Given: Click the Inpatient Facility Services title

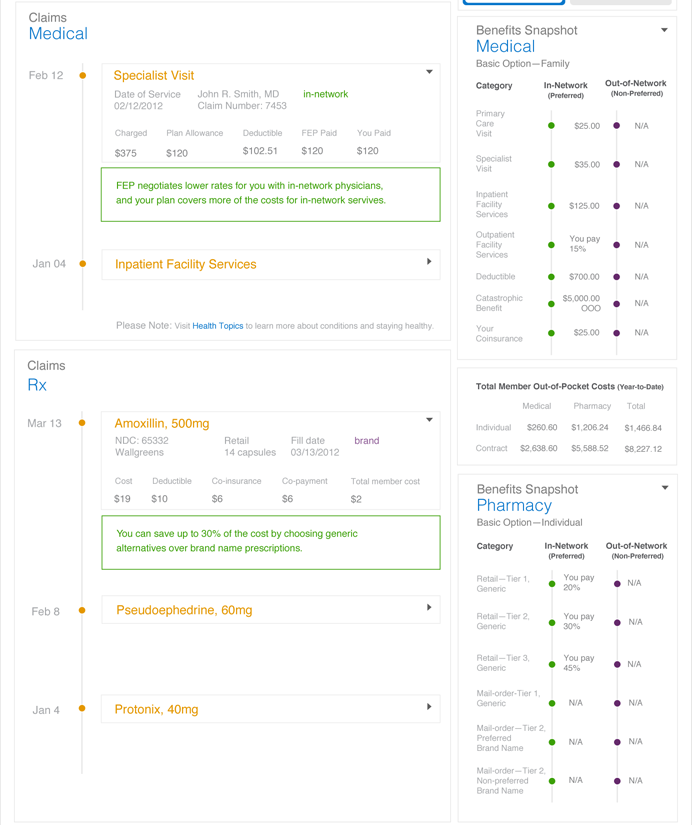Looking at the screenshot, I should (x=186, y=264).
